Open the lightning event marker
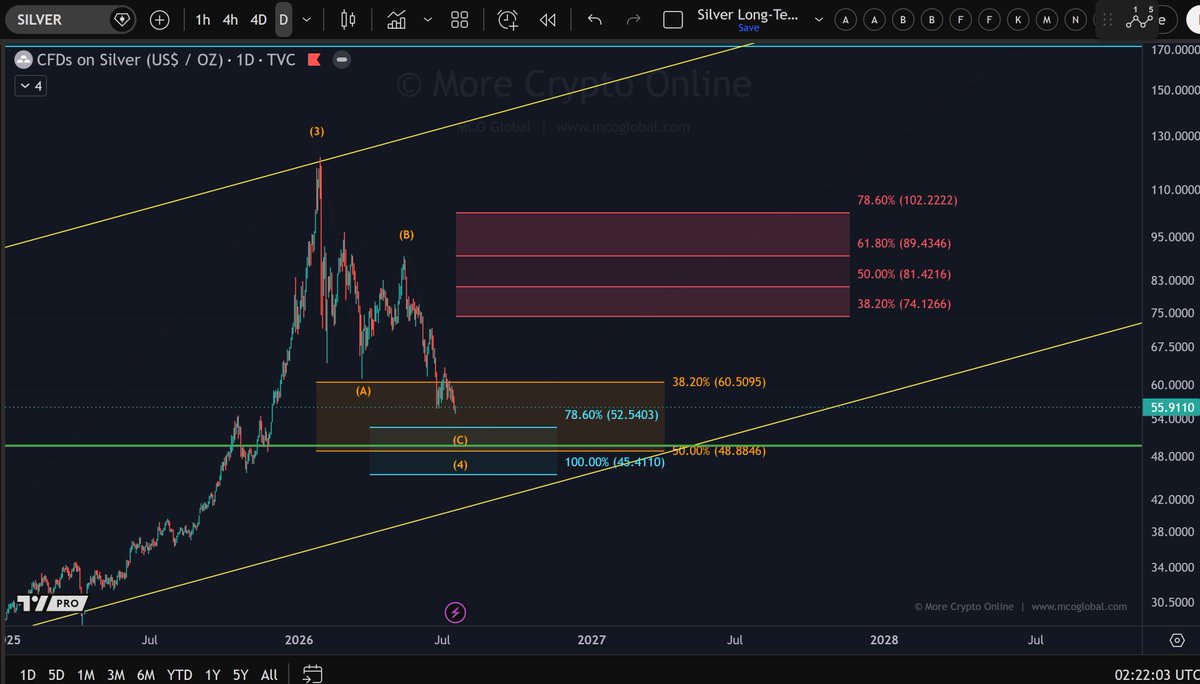This screenshot has width=1200, height=684. [x=455, y=612]
